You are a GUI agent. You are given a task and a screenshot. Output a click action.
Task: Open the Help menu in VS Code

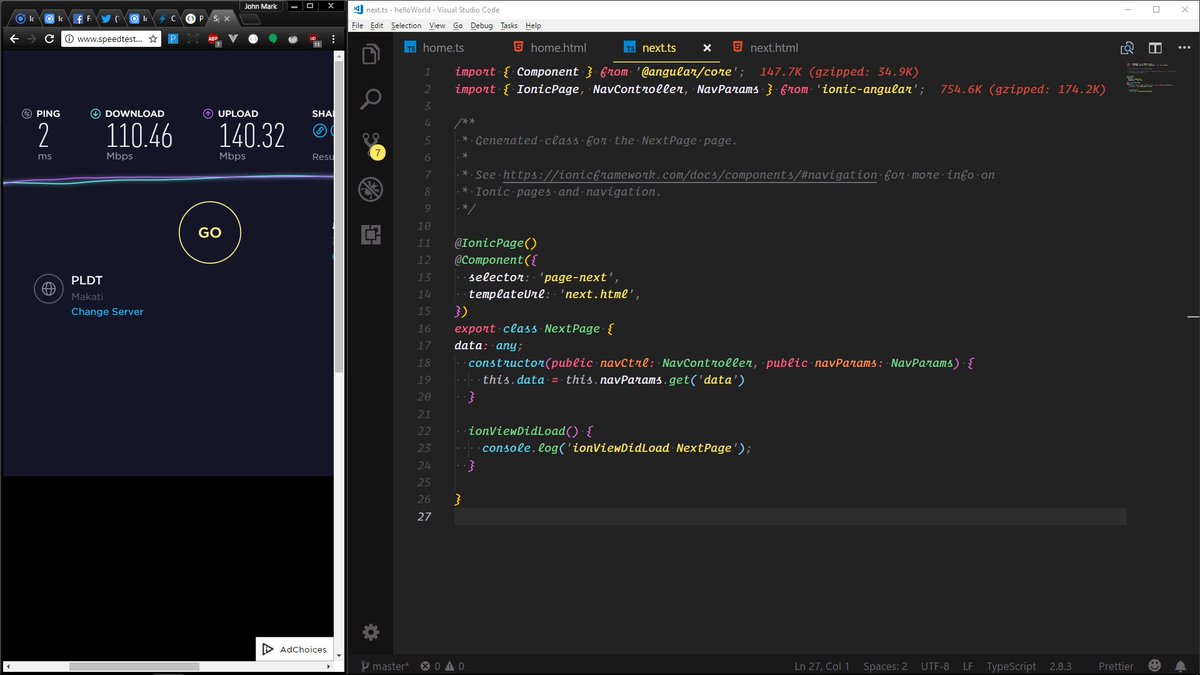click(533, 25)
